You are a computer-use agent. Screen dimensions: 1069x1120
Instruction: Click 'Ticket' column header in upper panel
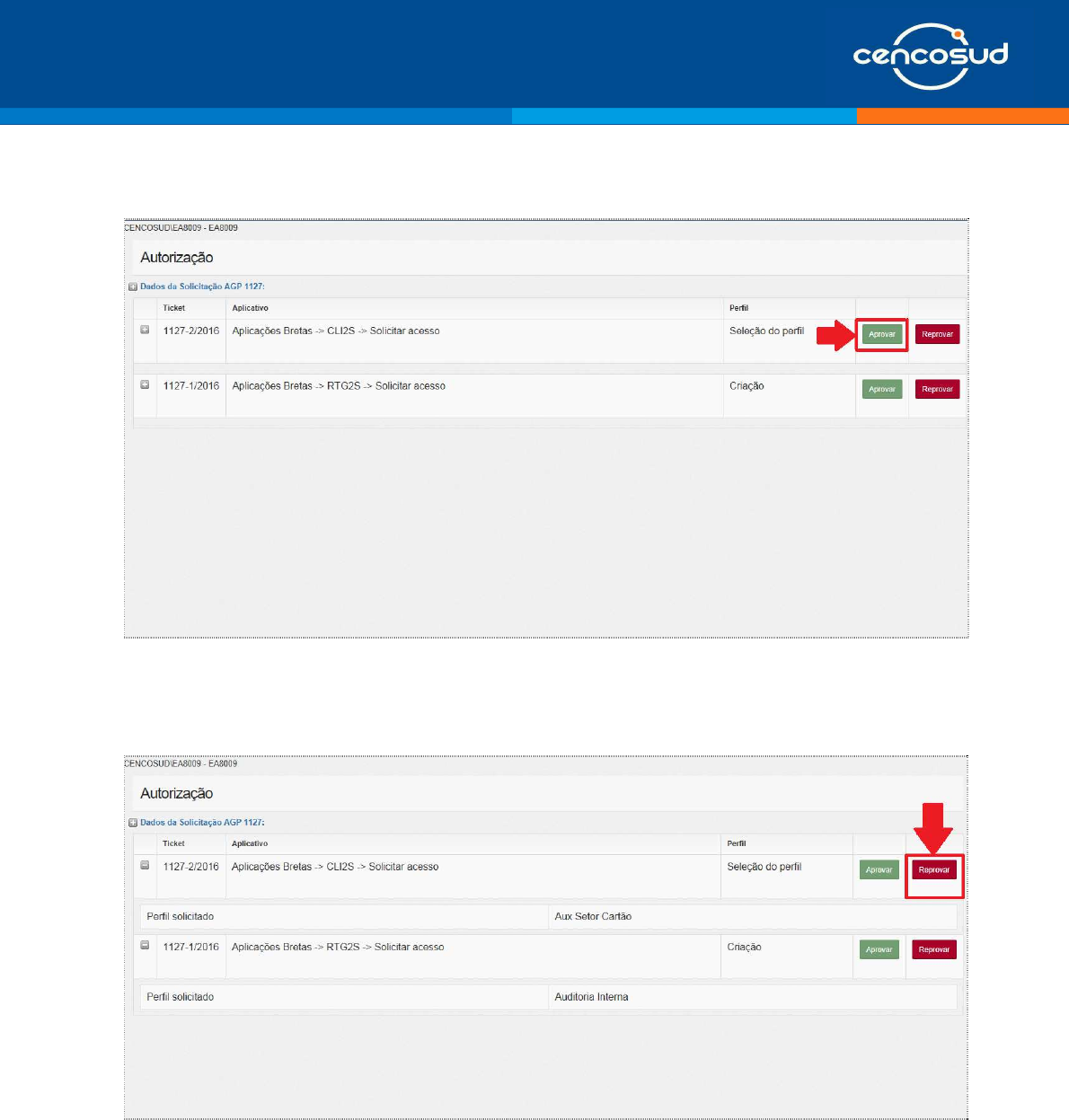[x=174, y=308]
